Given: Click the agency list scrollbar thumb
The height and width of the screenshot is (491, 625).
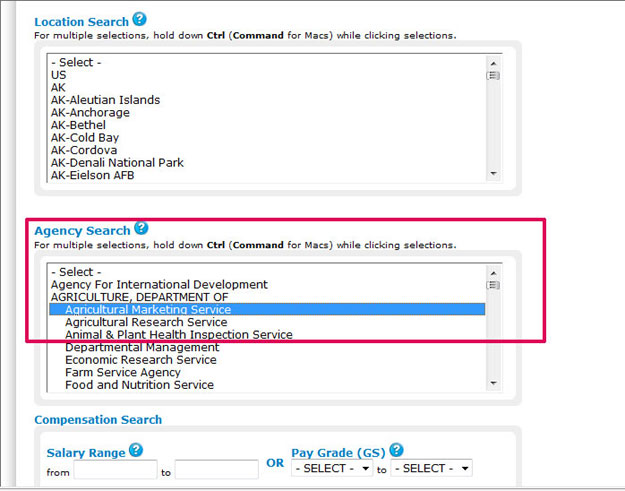Looking at the screenshot, I should click(x=493, y=285).
